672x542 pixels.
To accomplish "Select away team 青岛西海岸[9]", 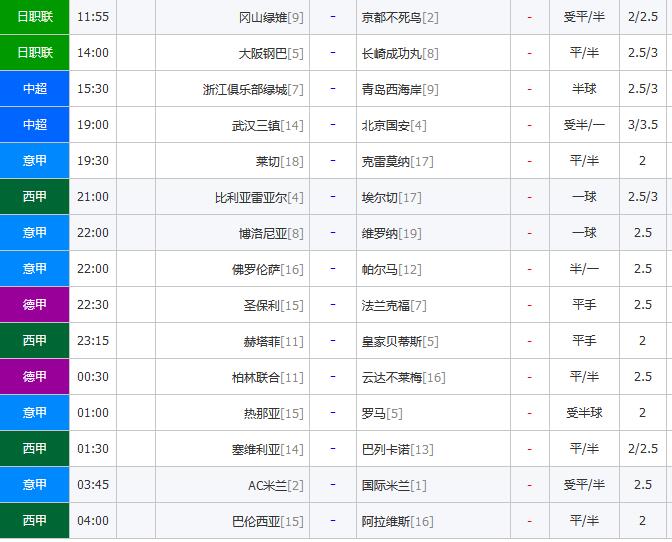I will pyautogui.click(x=400, y=89).
